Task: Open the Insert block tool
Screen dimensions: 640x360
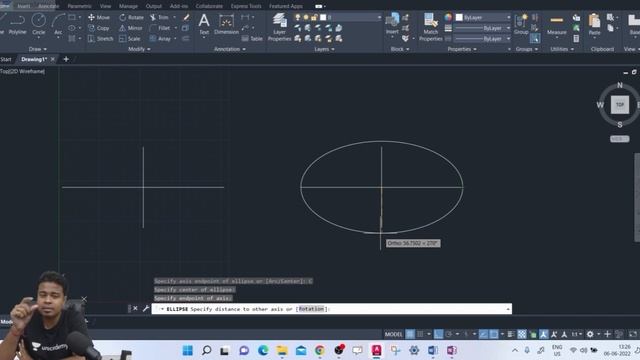Action: (392, 24)
